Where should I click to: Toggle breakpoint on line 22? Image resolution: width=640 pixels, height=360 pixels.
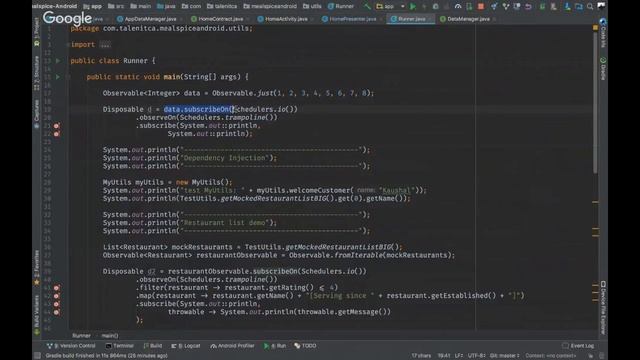[57, 133]
